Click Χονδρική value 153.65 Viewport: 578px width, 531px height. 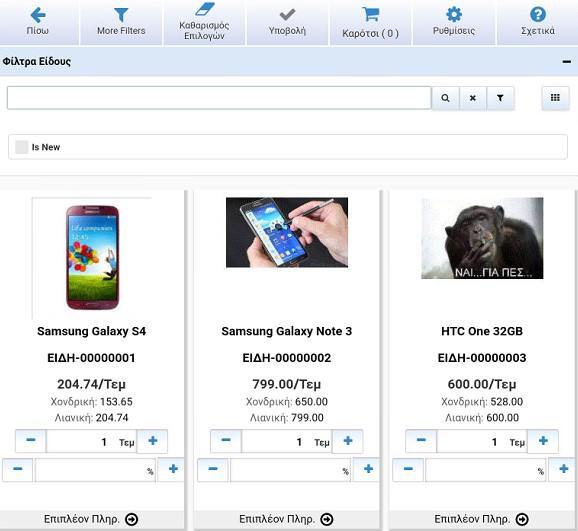point(116,402)
